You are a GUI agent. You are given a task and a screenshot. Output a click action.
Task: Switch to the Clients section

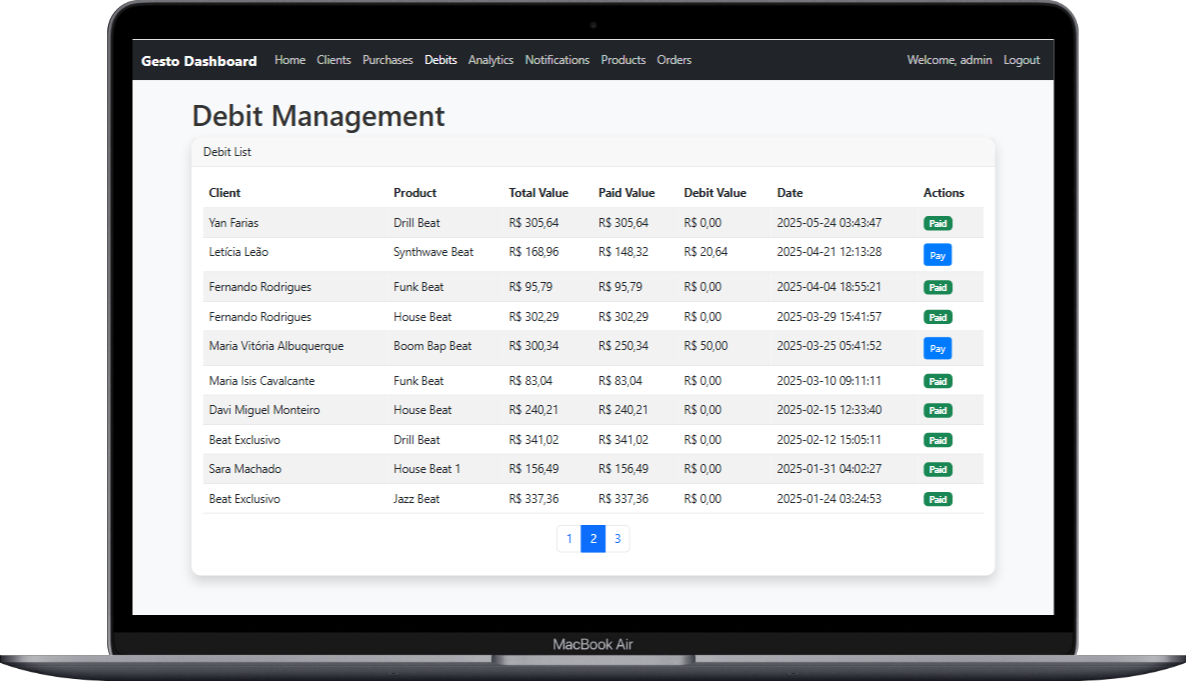click(x=334, y=60)
